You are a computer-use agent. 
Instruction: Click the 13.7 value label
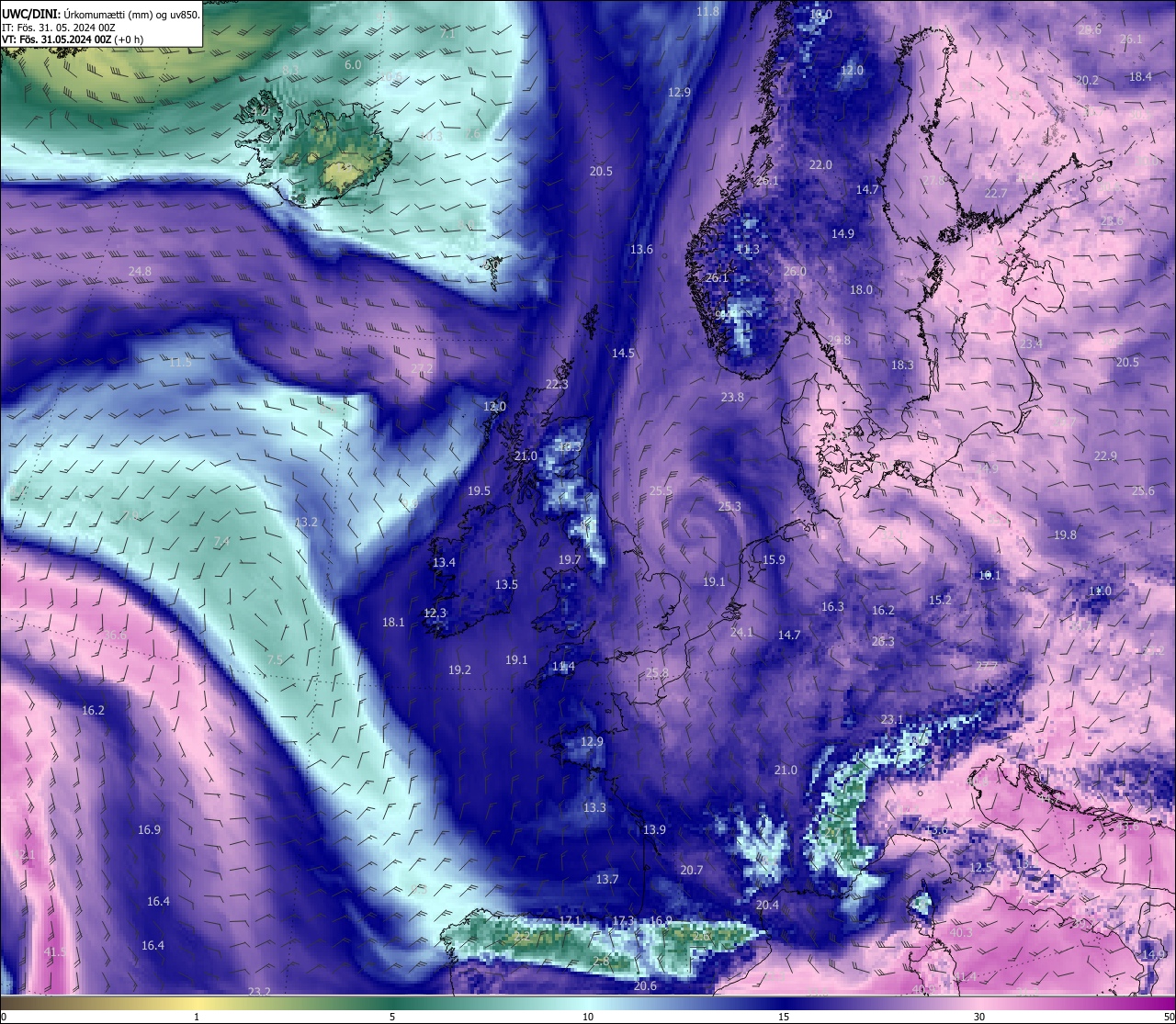coord(606,879)
